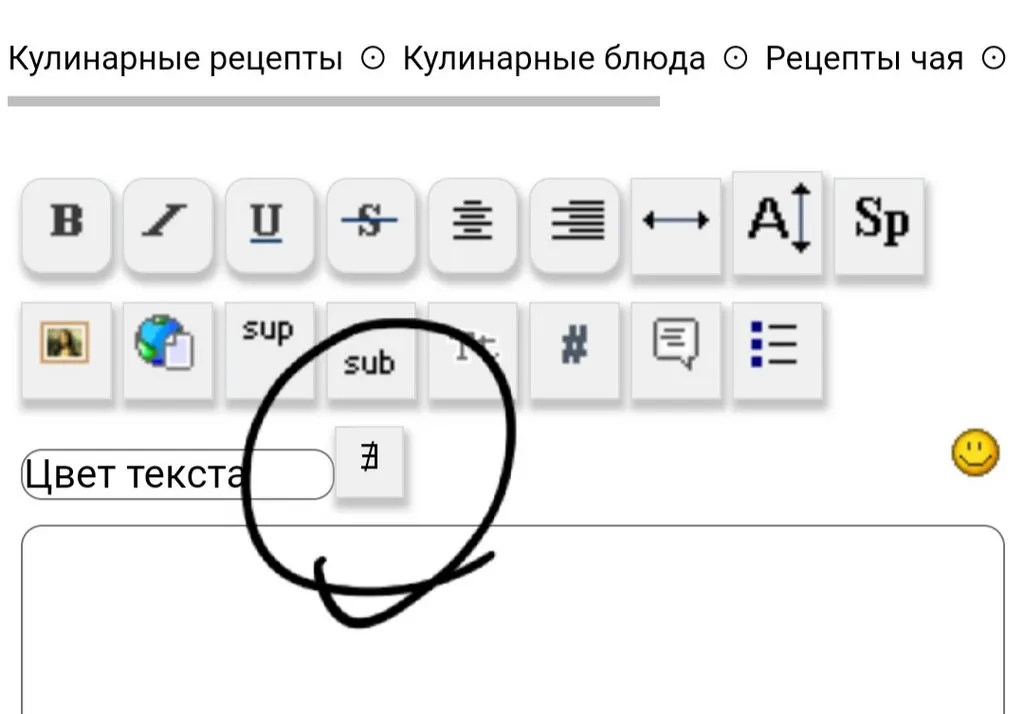Underline the selected text
This screenshot has height=714, width=1024.
tap(269, 224)
